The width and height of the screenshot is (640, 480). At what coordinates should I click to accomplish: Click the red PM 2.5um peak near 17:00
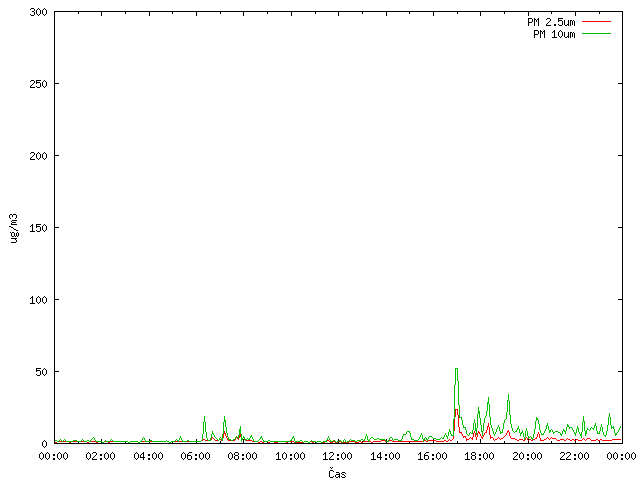[456, 410]
